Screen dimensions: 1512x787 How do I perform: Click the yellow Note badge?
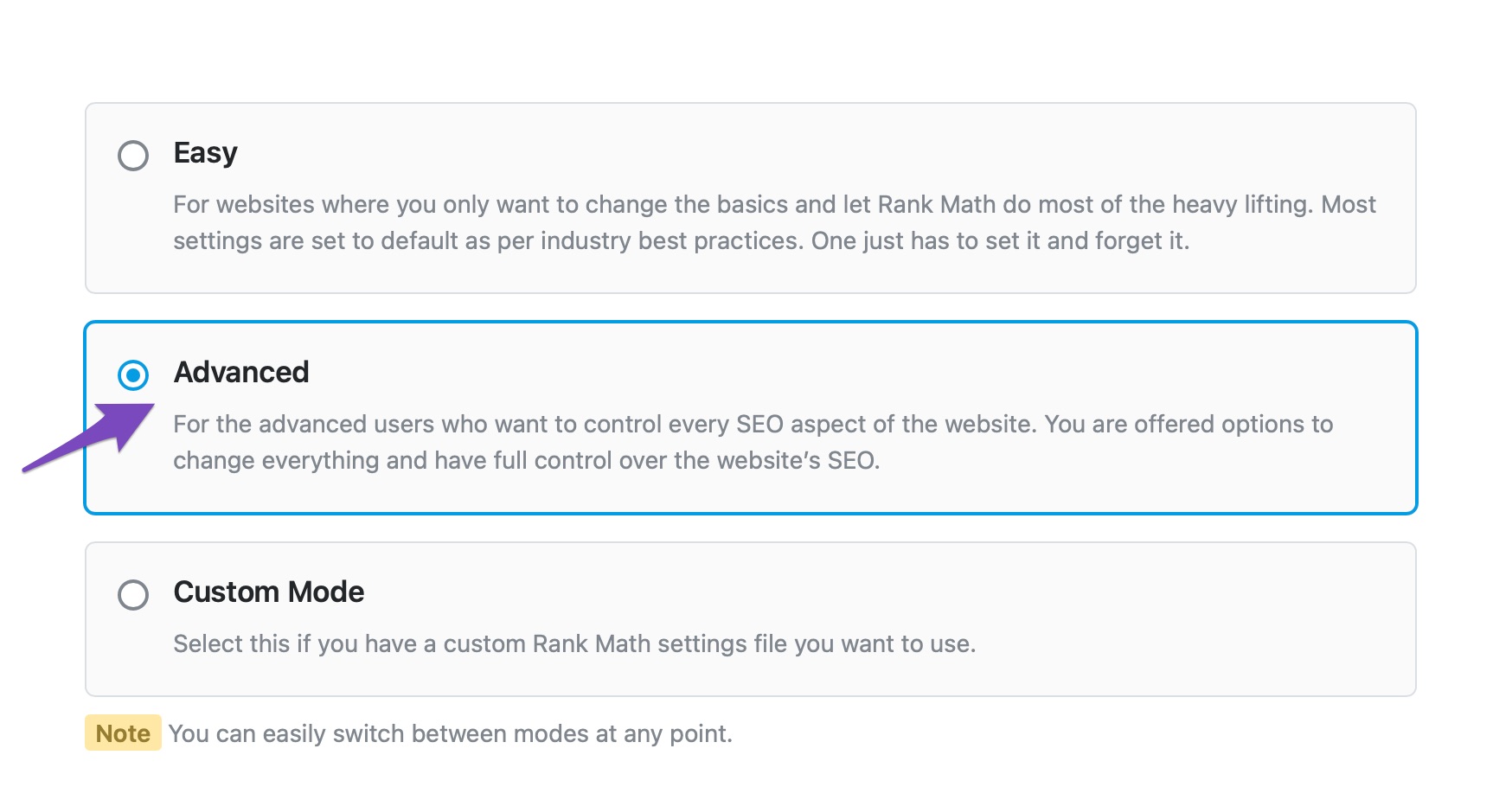click(x=123, y=733)
